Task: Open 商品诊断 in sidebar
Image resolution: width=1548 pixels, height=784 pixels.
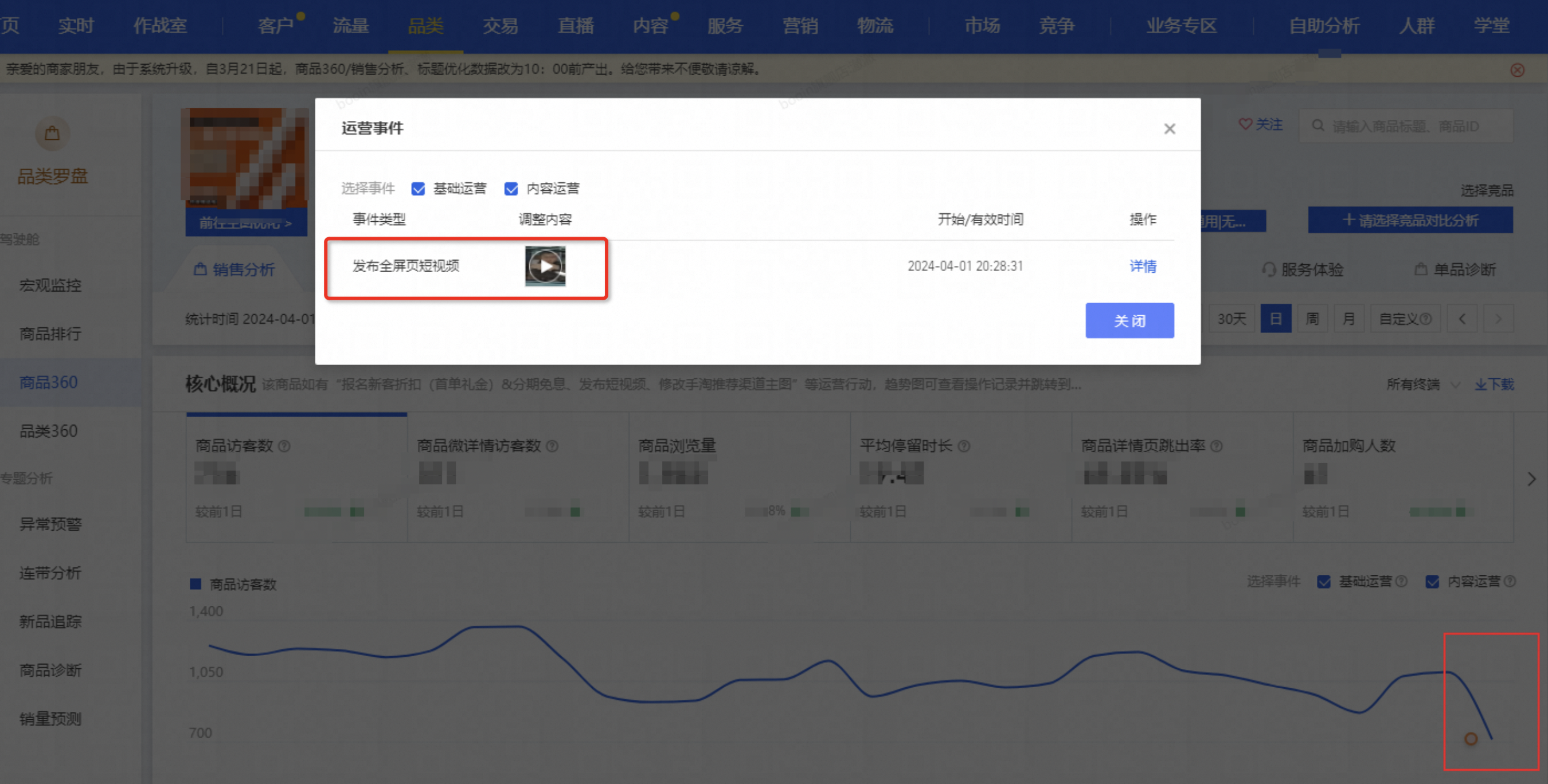Action: [x=50, y=671]
